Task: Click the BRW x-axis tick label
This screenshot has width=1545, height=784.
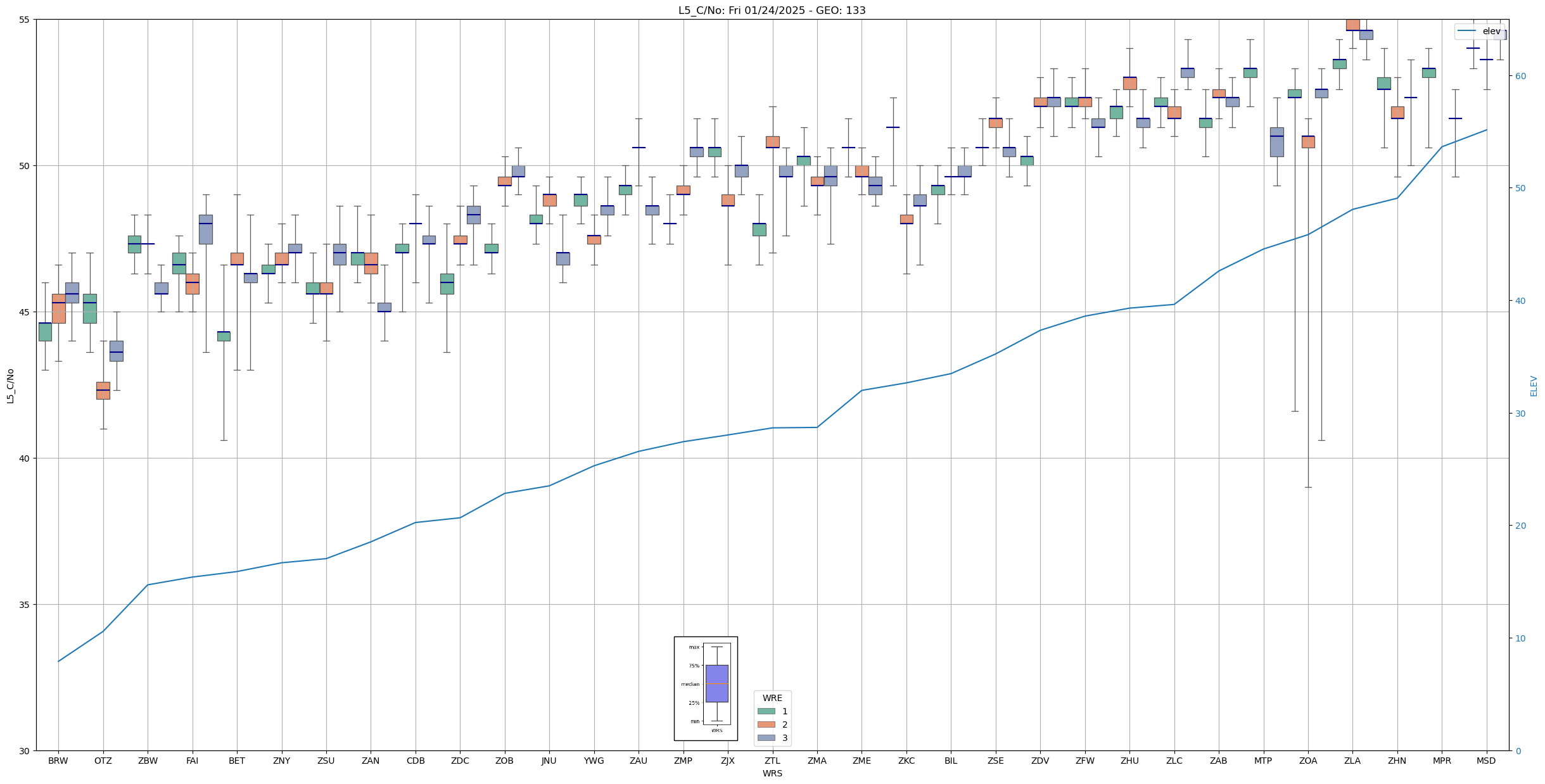Action: (58, 761)
